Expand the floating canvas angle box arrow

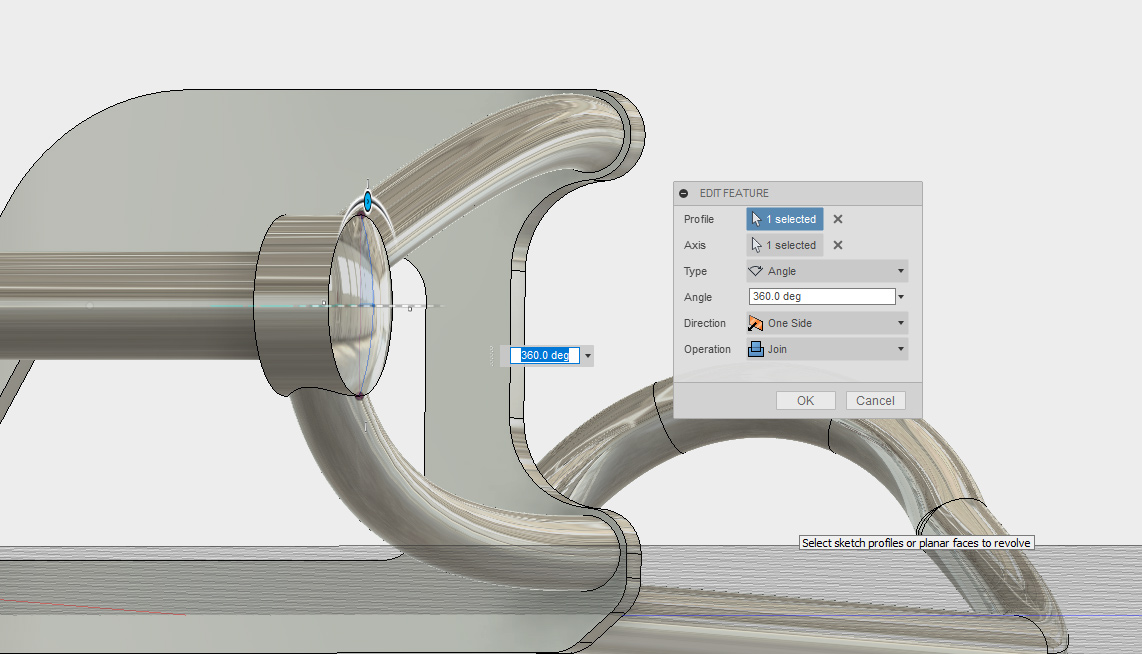tap(588, 356)
